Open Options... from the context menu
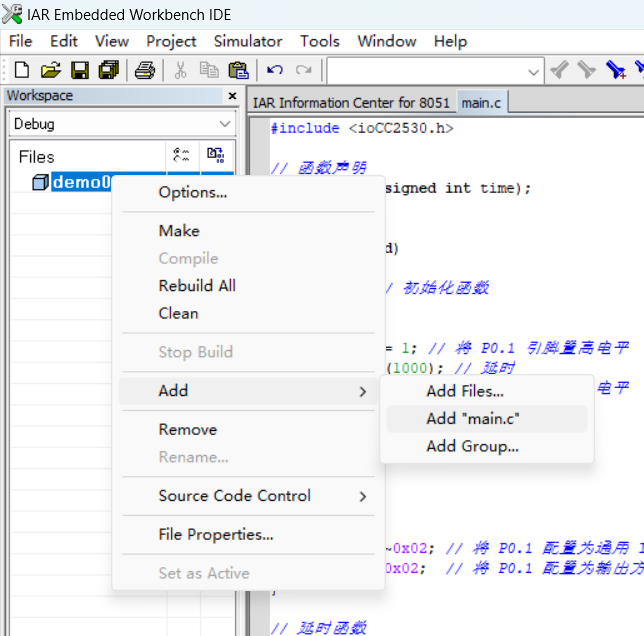 pos(192,192)
